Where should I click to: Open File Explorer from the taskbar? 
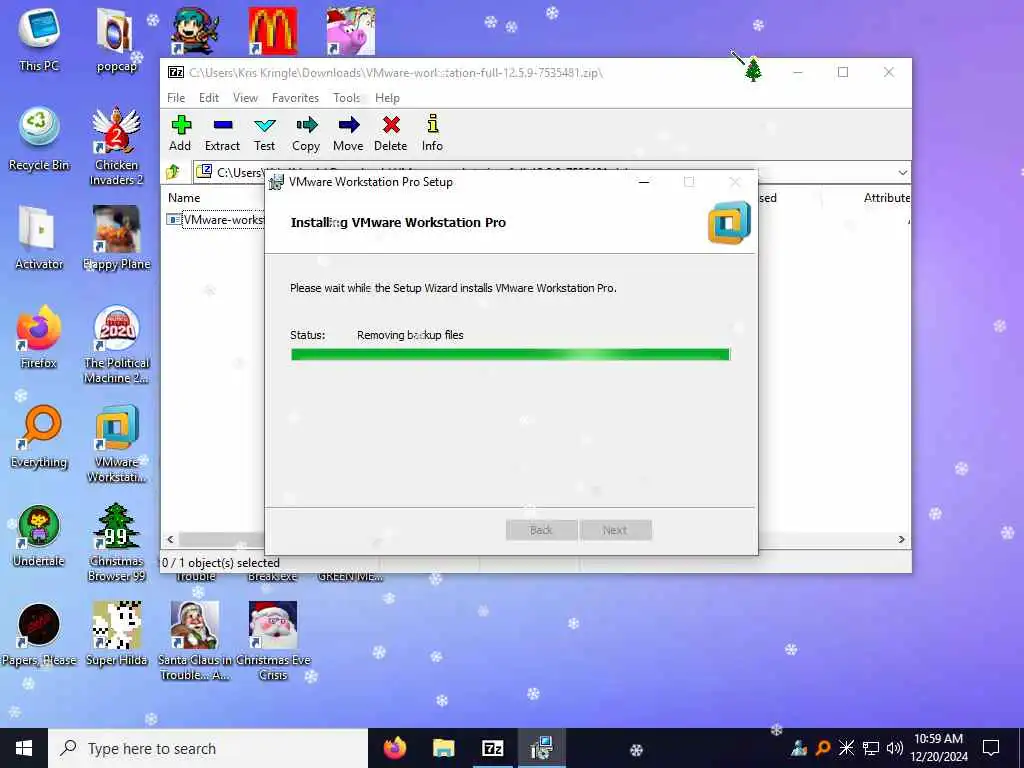(443, 748)
